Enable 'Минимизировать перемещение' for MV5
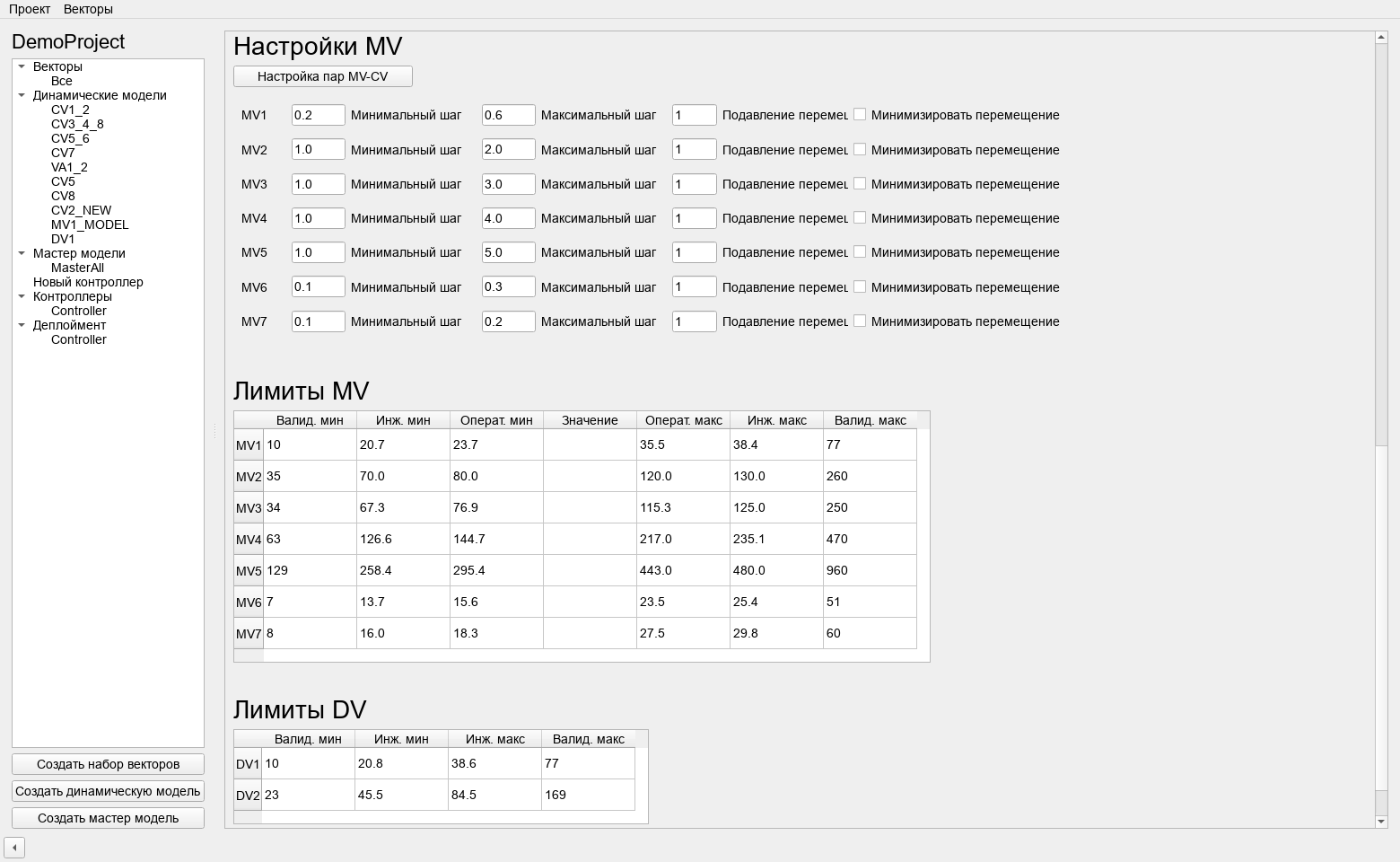Viewport: 1400px width, 862px height. click(860, 251)
